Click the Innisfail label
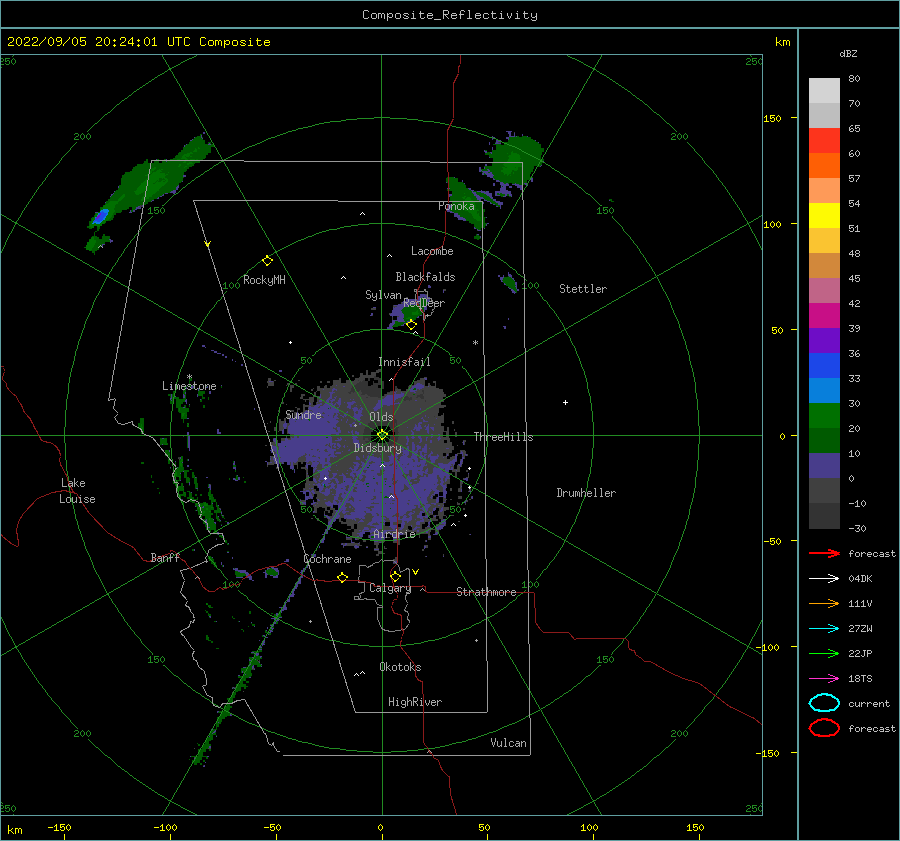Viewport: 900px width, 841px height. coord(404,362)
